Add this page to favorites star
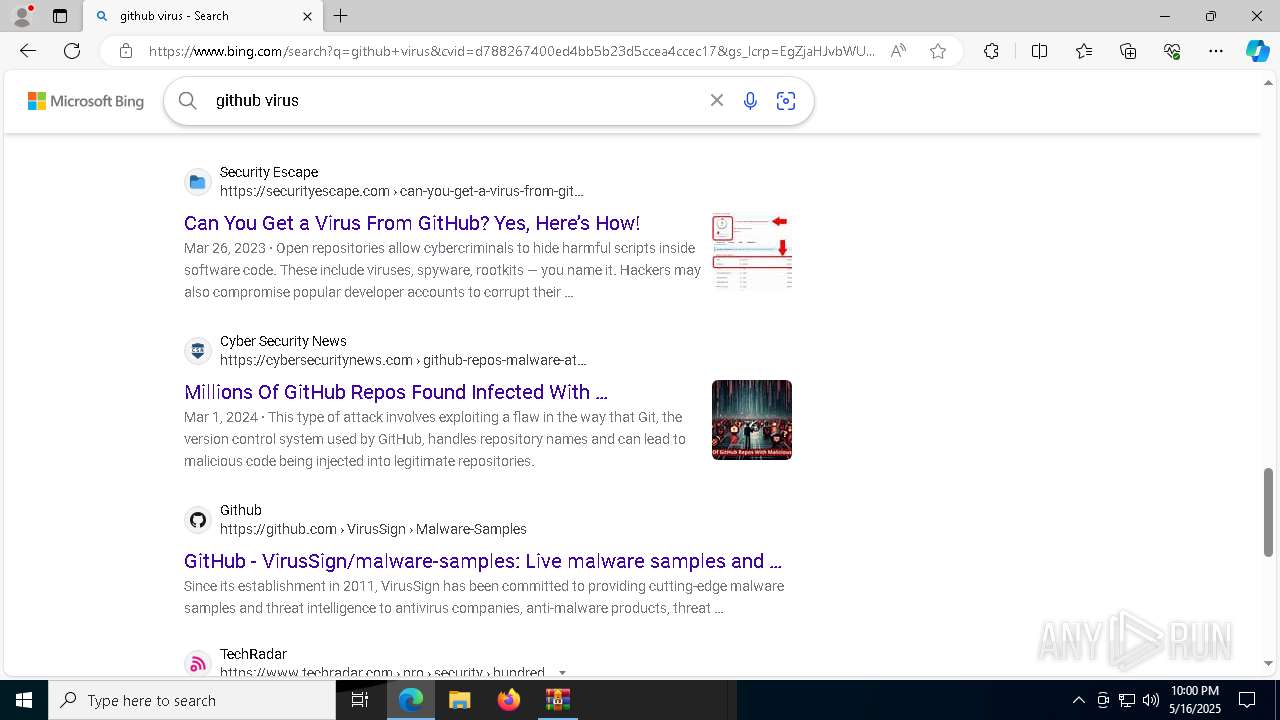The width and height of the screenshot is (1280, 720). tap(938, 51)
